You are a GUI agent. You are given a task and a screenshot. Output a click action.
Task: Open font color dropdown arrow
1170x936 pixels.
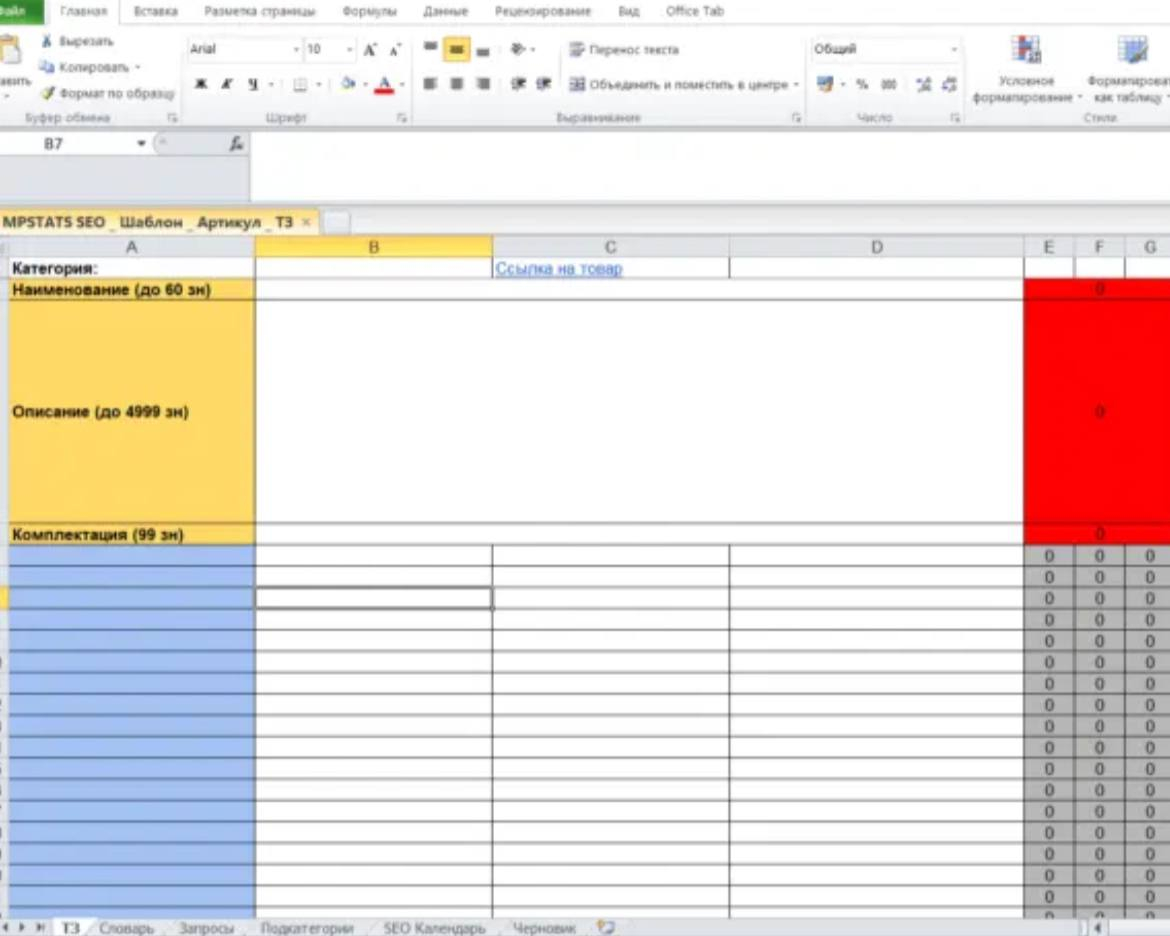[x=402, y=84]
